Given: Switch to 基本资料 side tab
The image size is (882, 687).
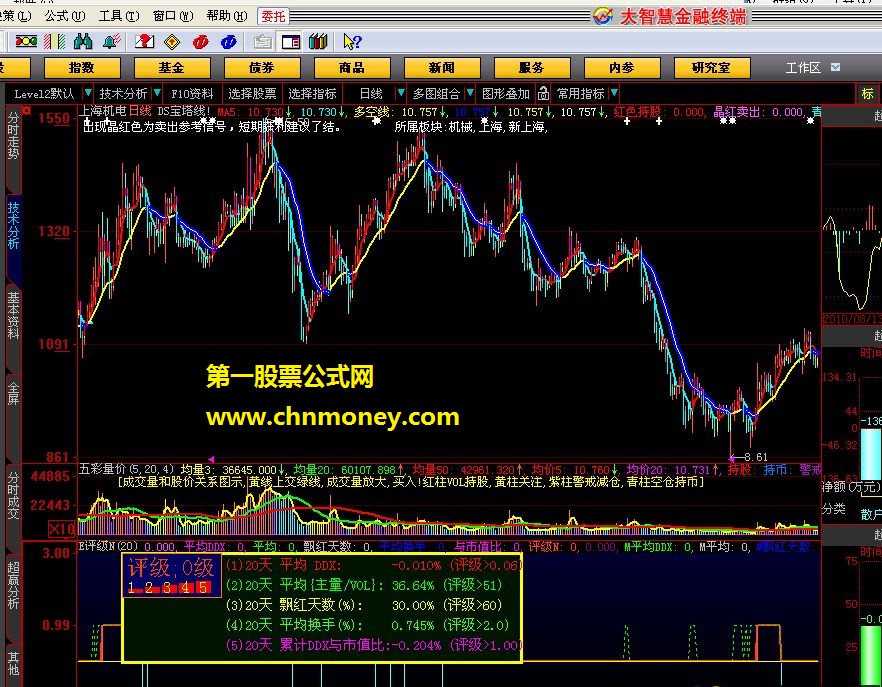Looking at the screenshot, I should pos(13,315).
